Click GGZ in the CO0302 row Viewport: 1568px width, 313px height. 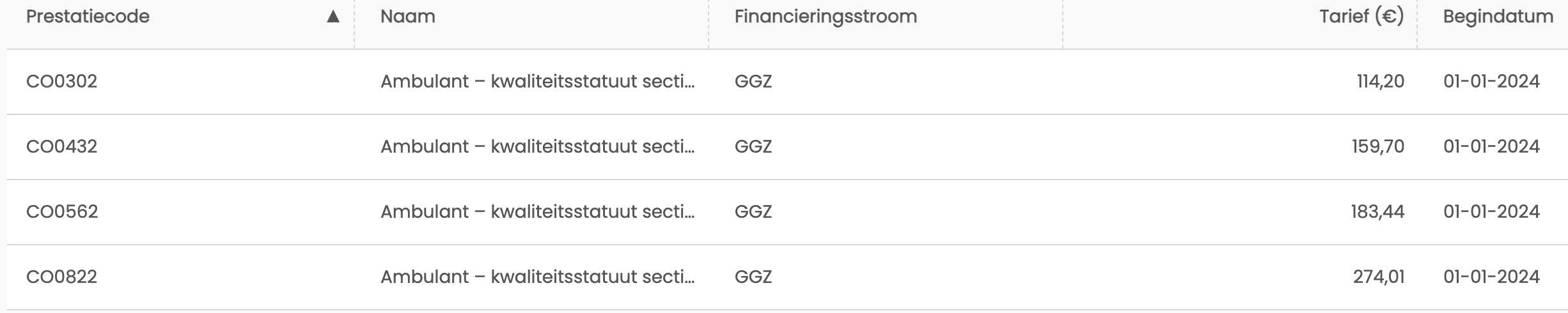point(753,82)
